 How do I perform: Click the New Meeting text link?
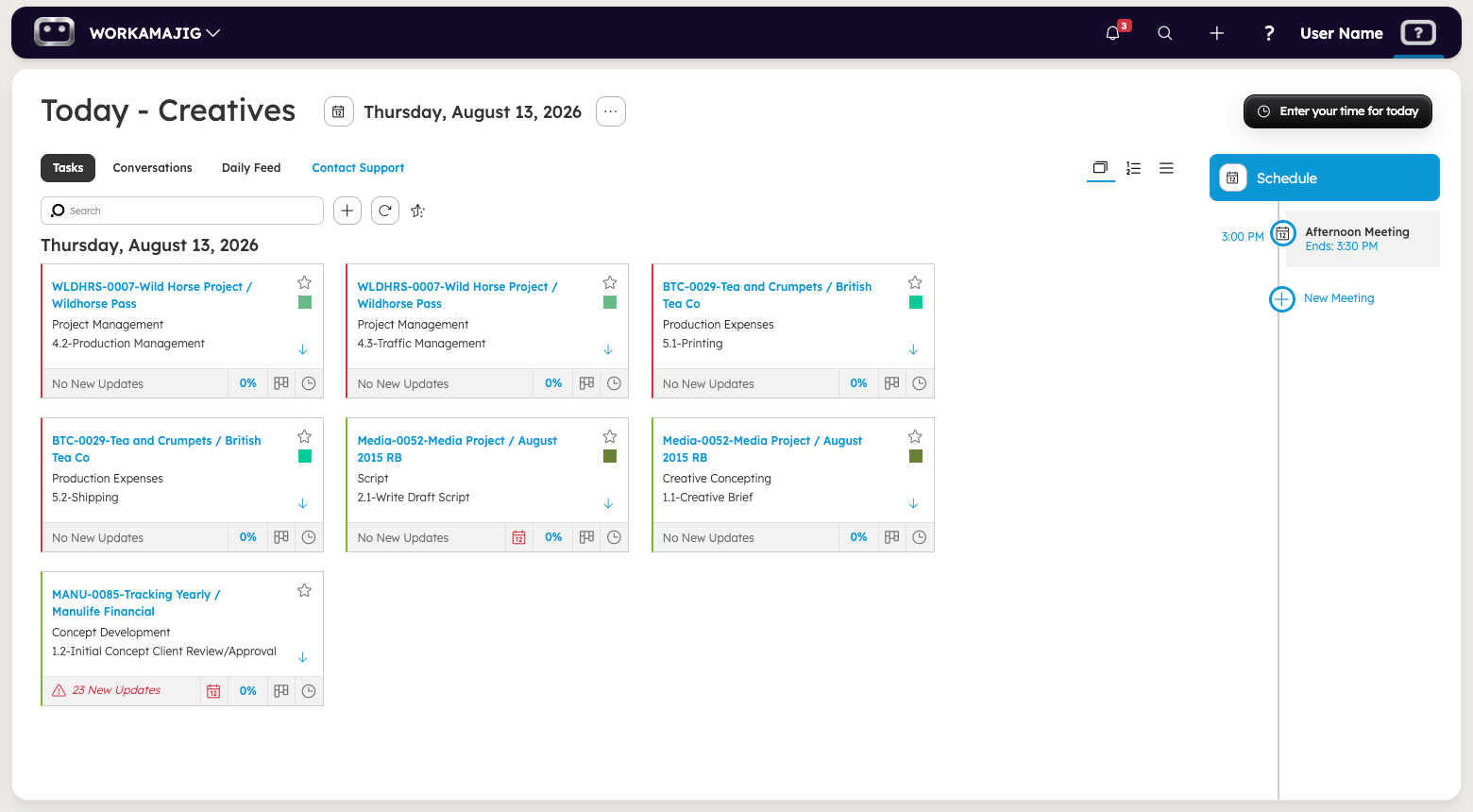1339,298
